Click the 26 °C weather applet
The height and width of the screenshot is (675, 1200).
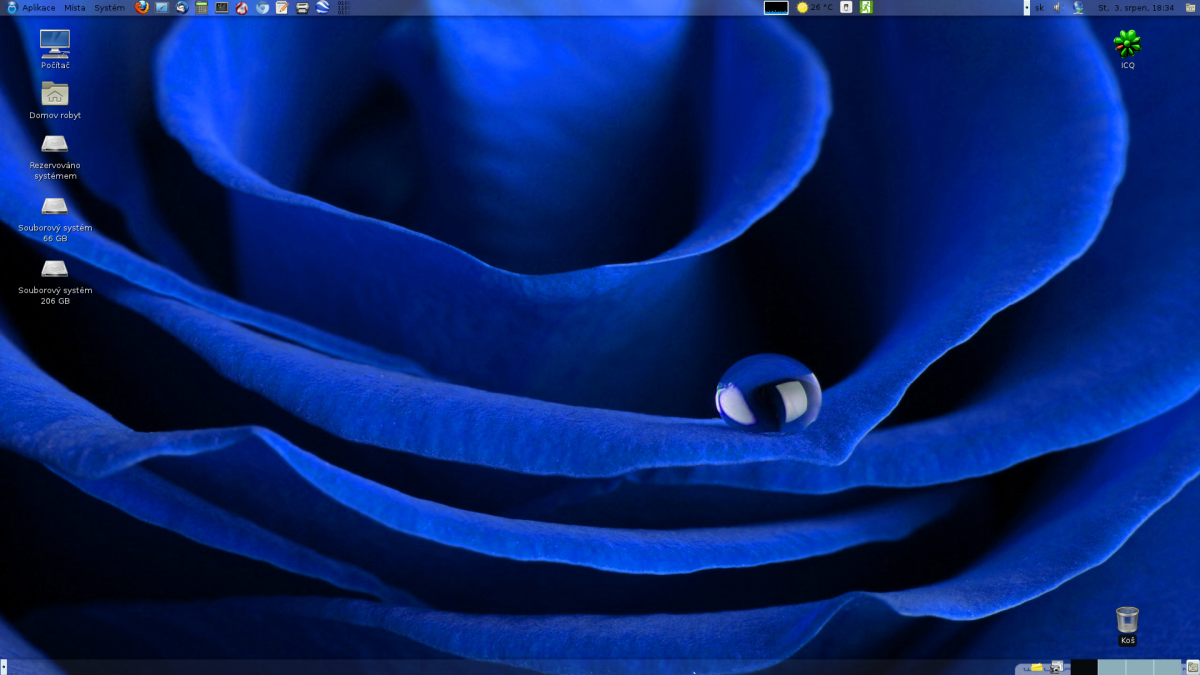[814, 7]
